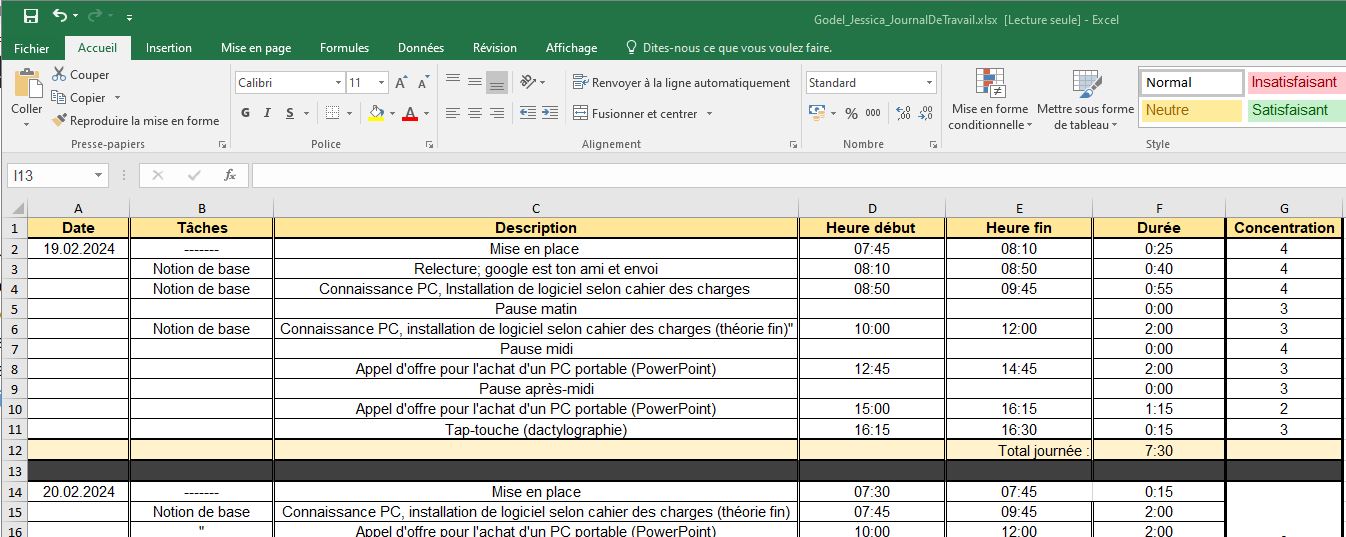Toggle underline (S) formatting
Screen dimensions: 1346x537
[x=290, y=113]
